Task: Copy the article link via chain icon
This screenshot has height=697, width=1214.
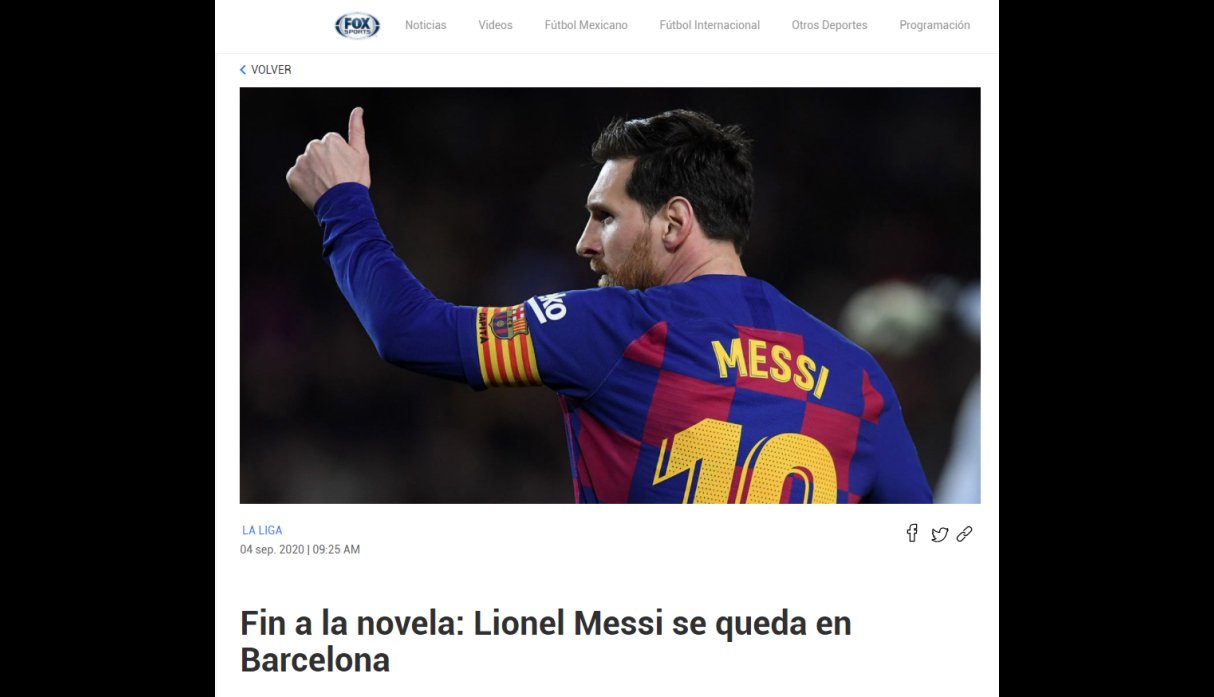Action: coord(964,534)
